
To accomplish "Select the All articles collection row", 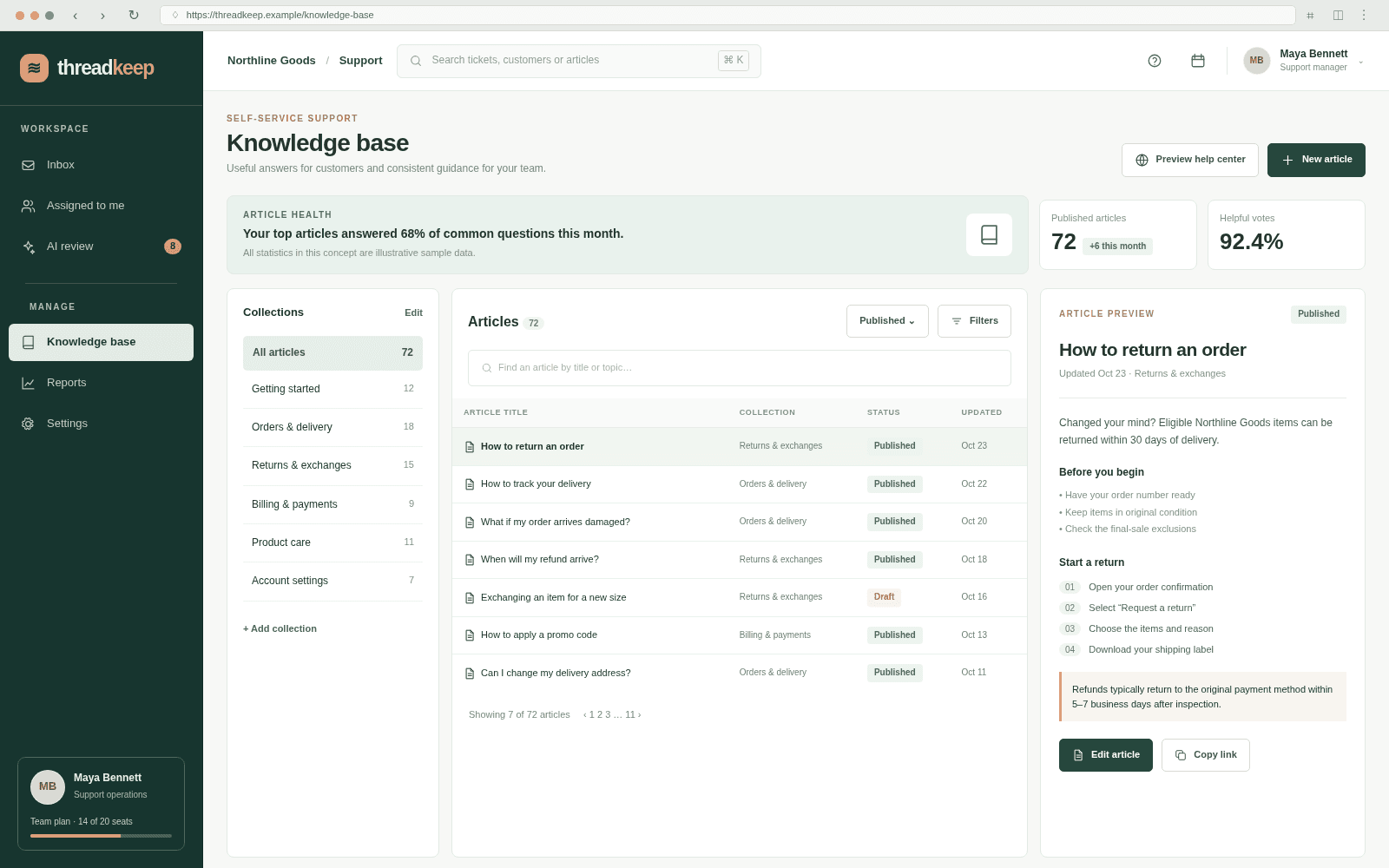I will point(332,352).
